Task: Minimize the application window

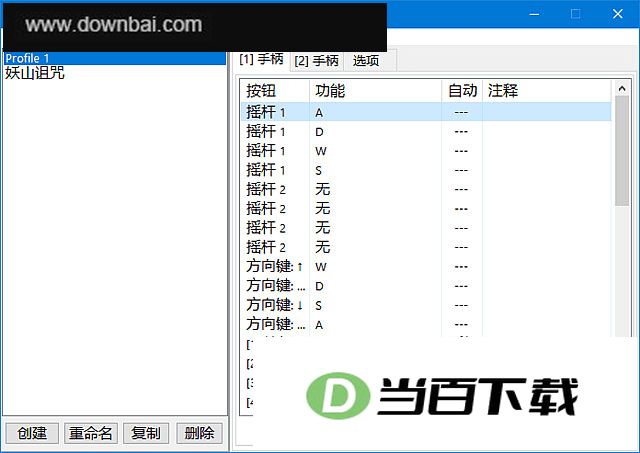Action: [x=535, y=14]
